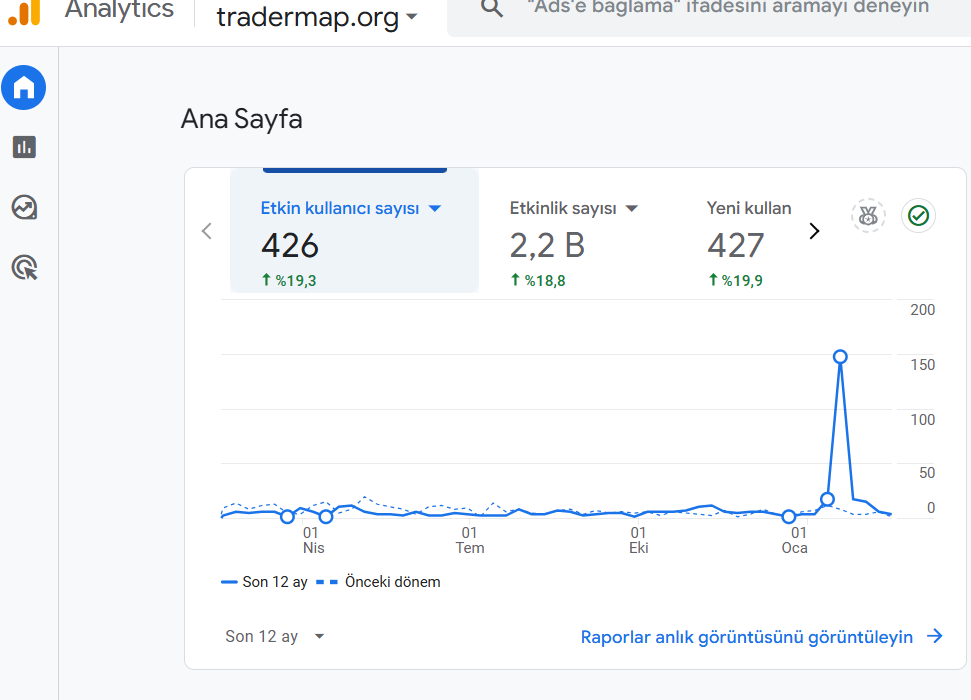Open the Advertising cursor target icon
Viewport: 971px width, 700px height.
25,268
